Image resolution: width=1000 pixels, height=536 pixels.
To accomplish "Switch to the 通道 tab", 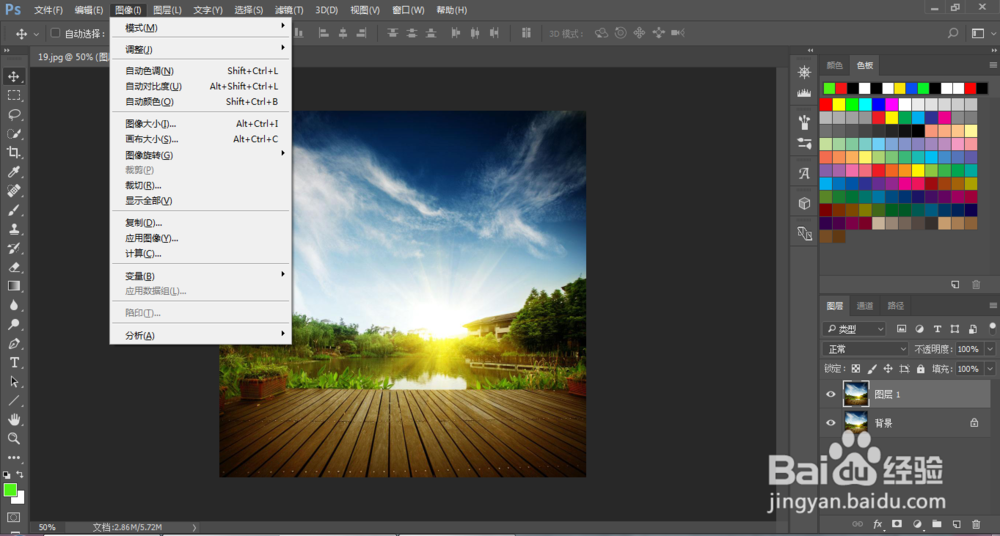I will (x=865, y=306).
